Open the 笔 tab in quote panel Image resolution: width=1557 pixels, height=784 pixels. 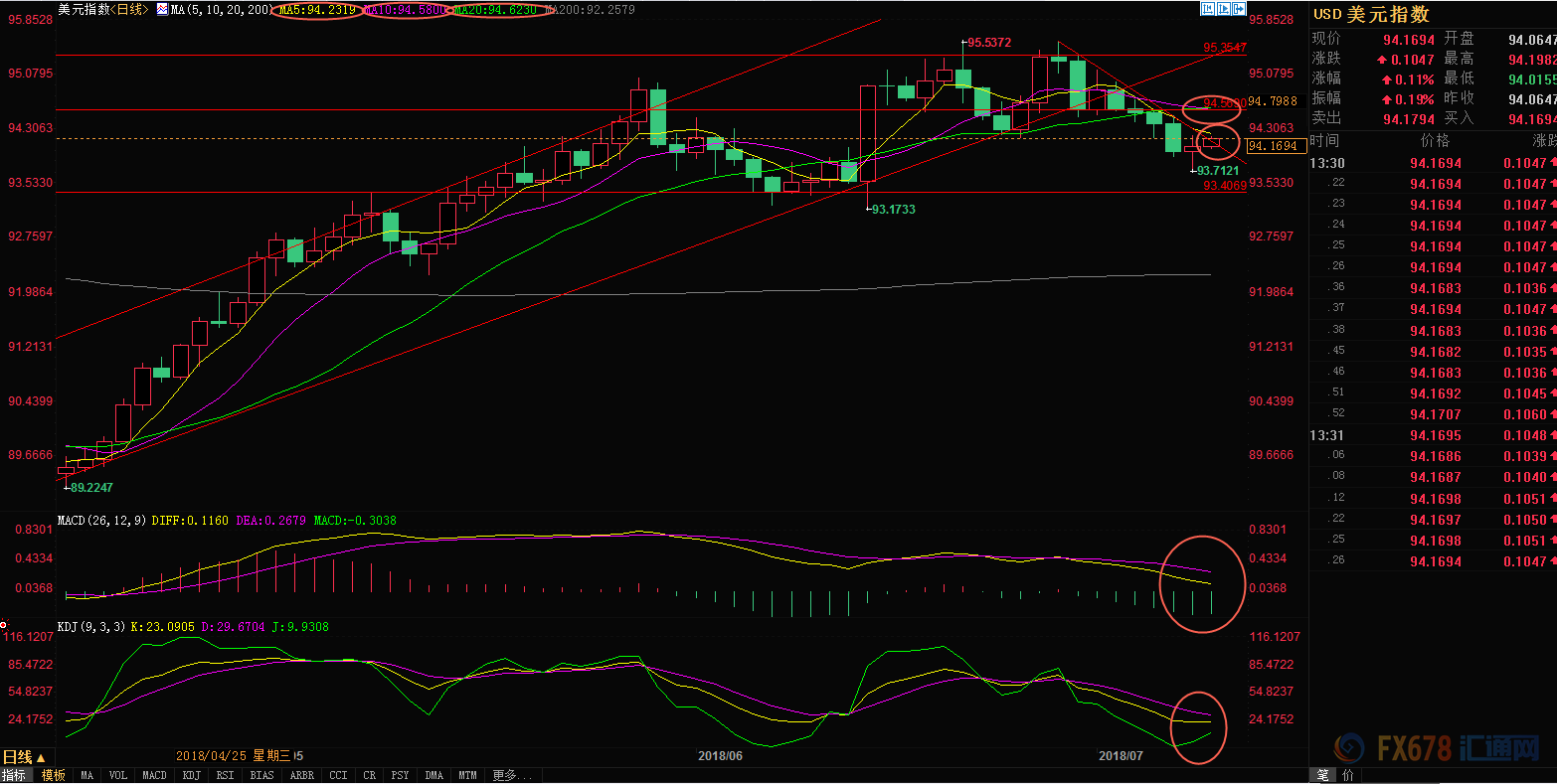pos(1322,775)
